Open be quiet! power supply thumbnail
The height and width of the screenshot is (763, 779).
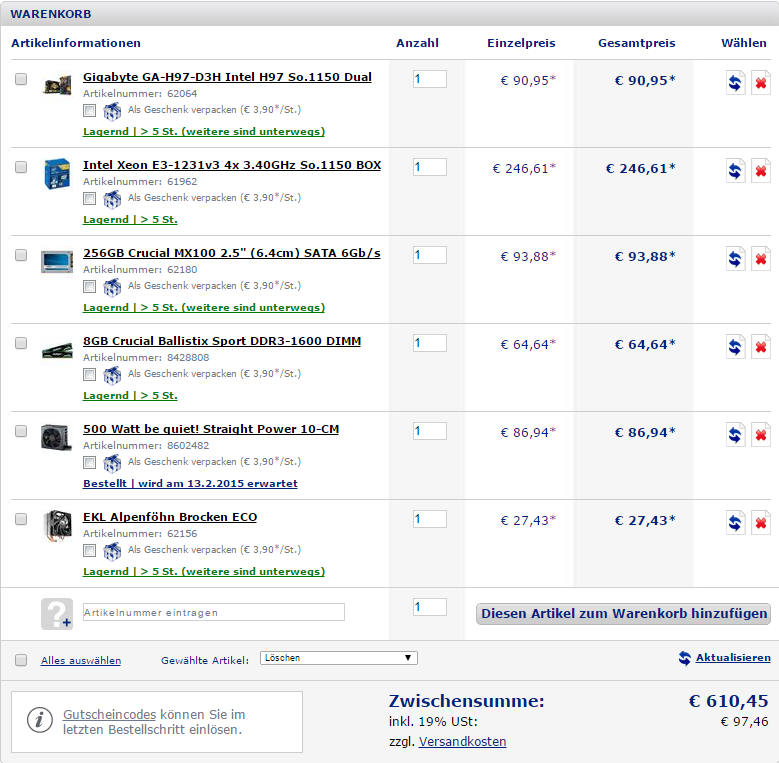(57, 437)
